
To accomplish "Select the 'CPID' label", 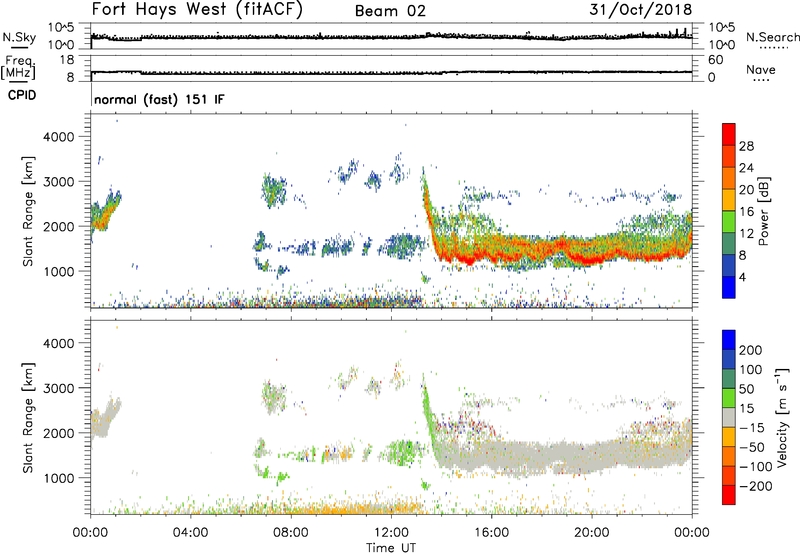I will coord(22,95).
